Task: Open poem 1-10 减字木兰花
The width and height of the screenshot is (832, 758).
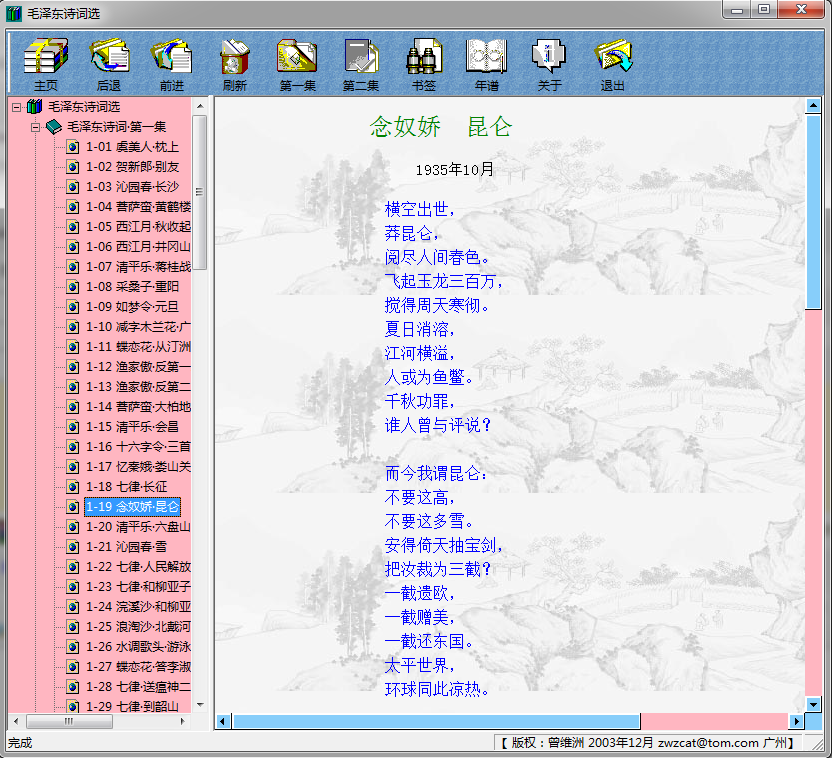Action: (x=138, y=327)
